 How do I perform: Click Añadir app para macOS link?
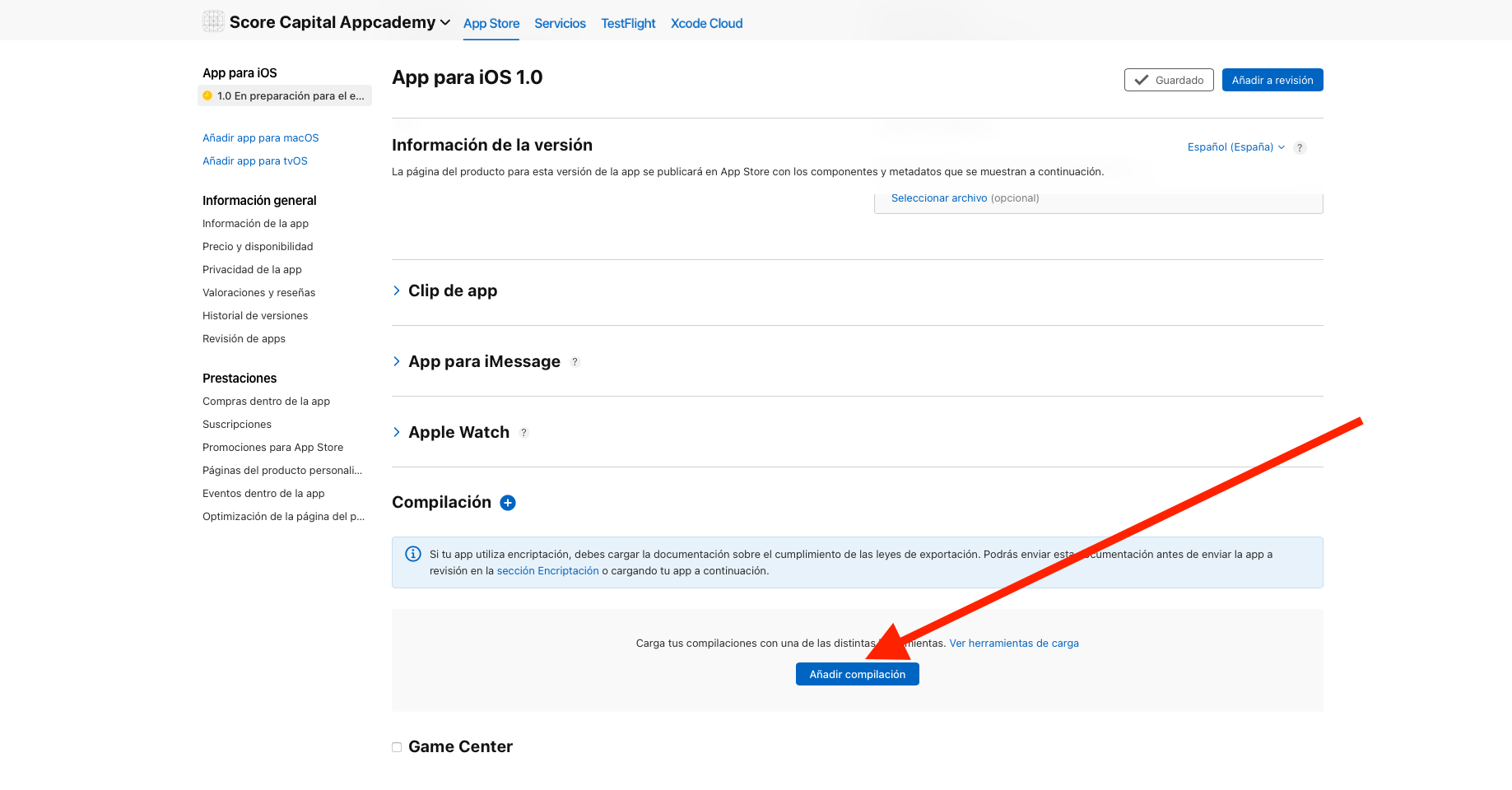(x=260, y=137)
